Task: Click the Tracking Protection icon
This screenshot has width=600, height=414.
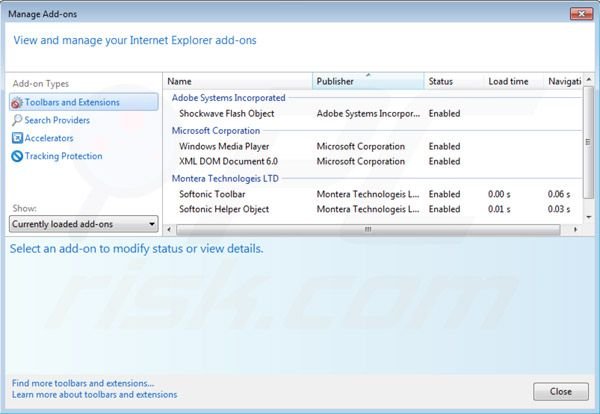Action: point(17,156)
